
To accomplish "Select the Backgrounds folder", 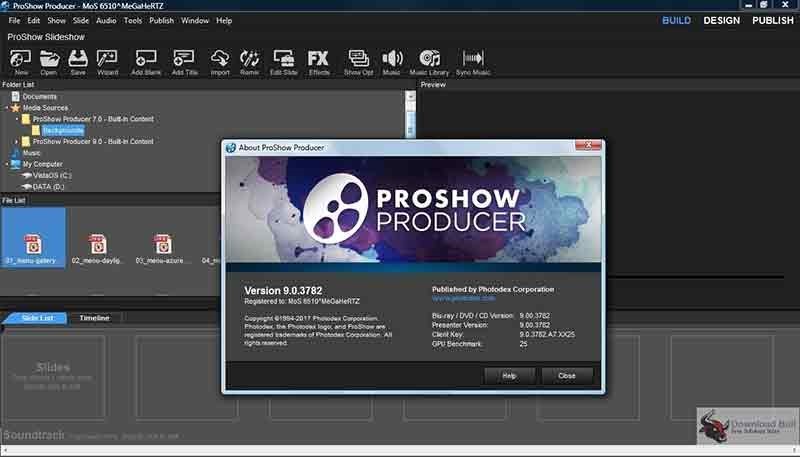I will pos(63,131).
